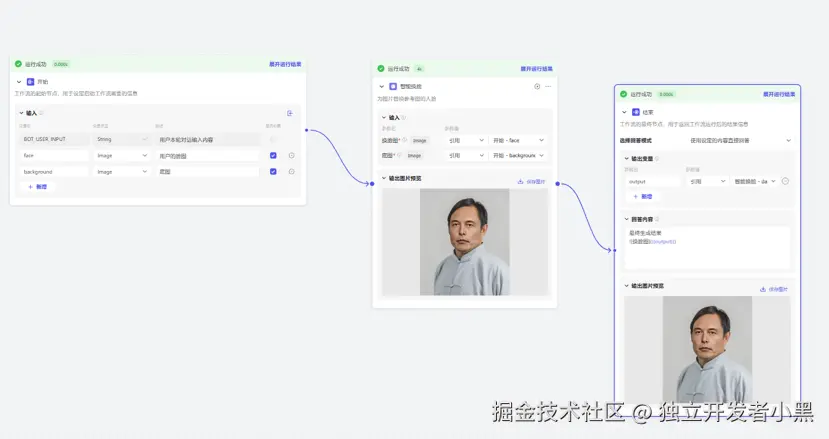Click 保存图片 in the end node preview
The width and height of the screenshot is (829, 439).
[774, 288]
